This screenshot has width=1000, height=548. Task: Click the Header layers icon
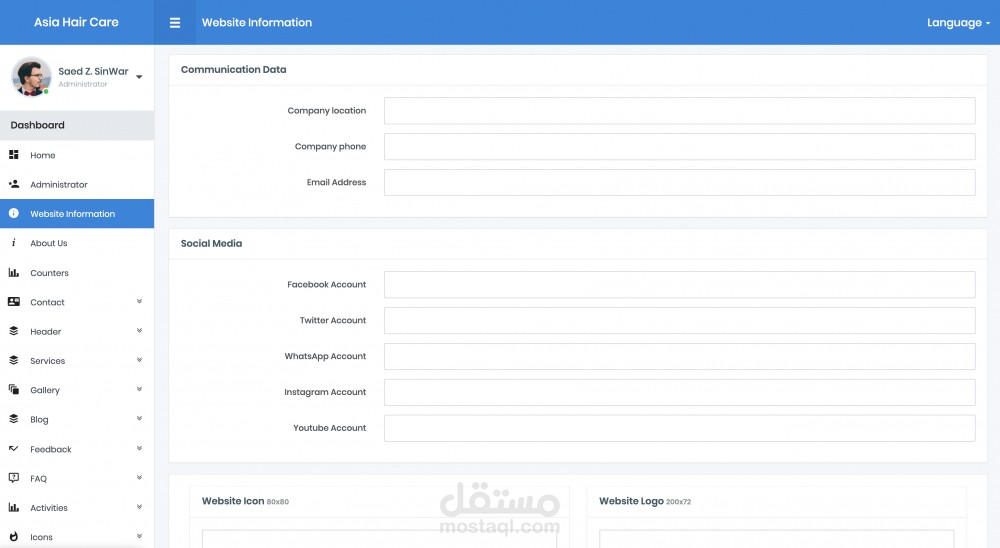[13, 331]
